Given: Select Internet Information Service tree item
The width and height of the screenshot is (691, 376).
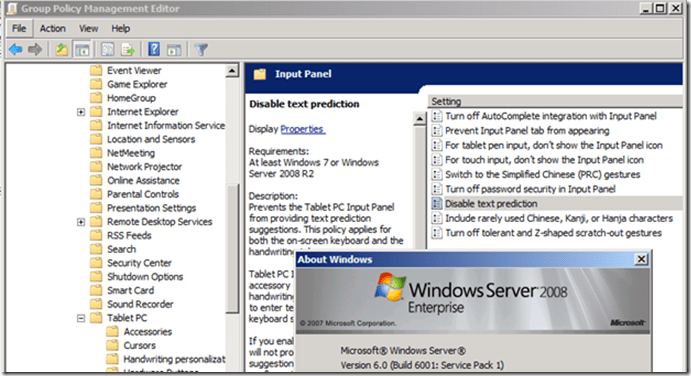Looking at the screenshot, I should [166, 126].
